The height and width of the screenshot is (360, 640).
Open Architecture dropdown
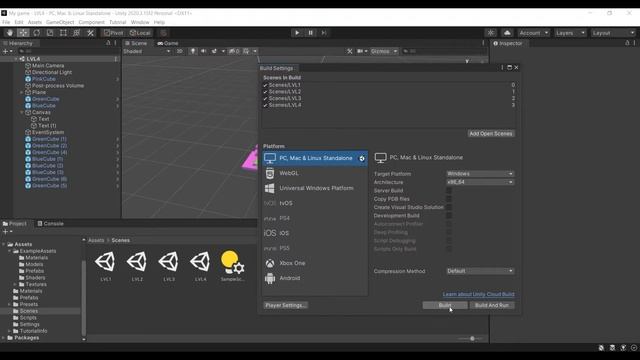[x=480, y=182]
